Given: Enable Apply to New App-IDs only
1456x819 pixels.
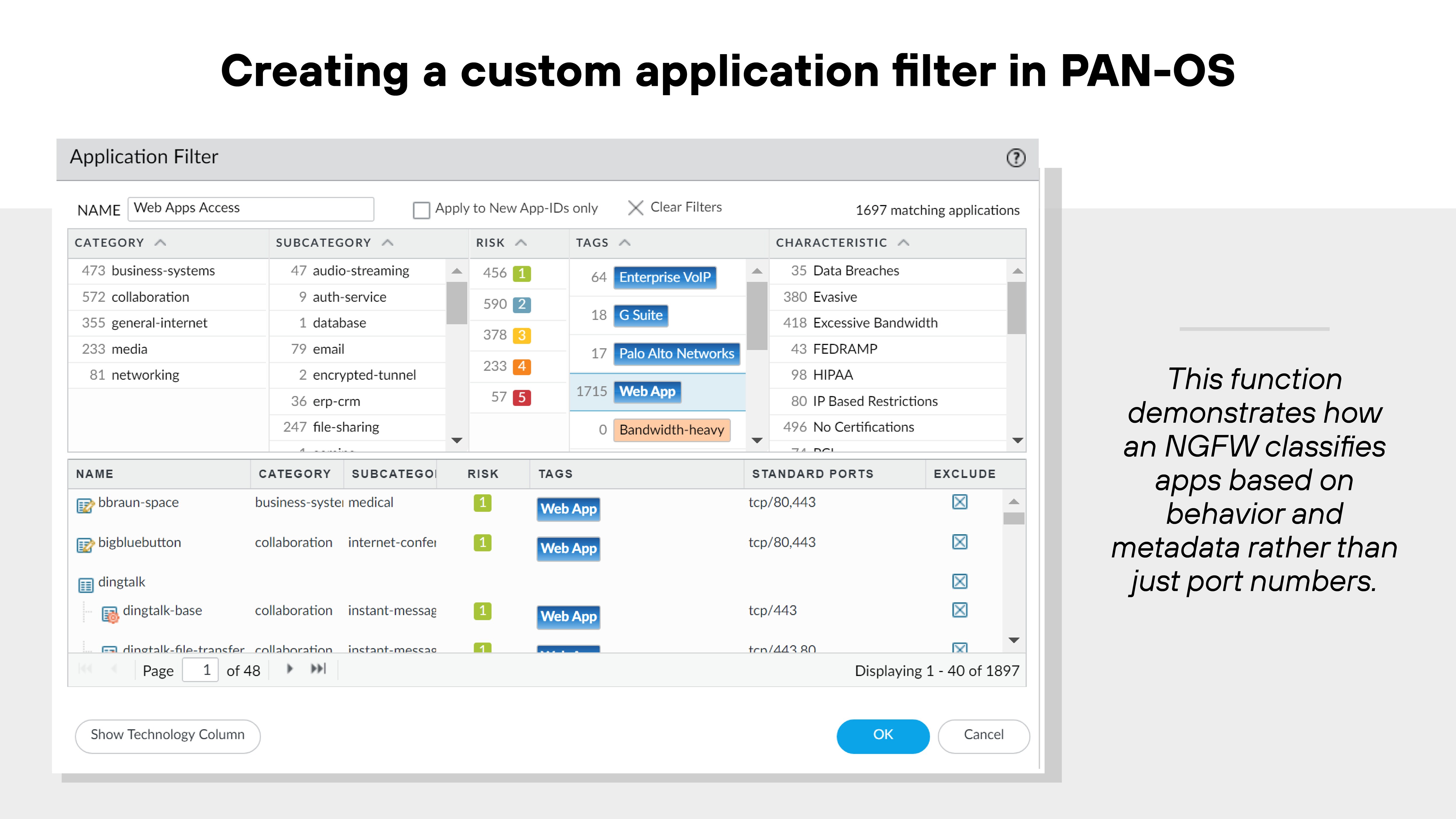Looking at the screenshot, I should [421, 209].
